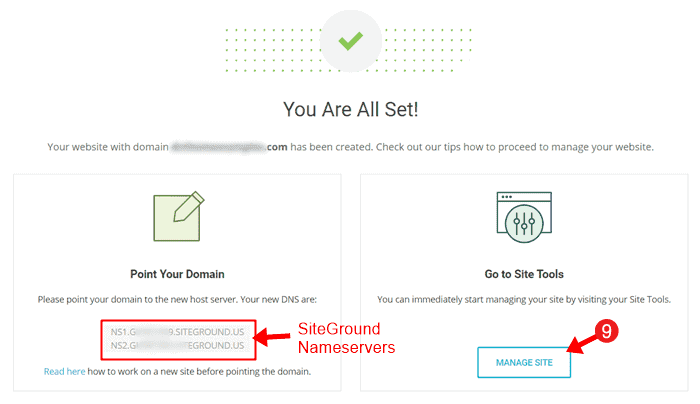Click the note-and-pencil Point Your Domain icon
The width and height of the screenshot is (700, 404).
click(x=179, y=217)
